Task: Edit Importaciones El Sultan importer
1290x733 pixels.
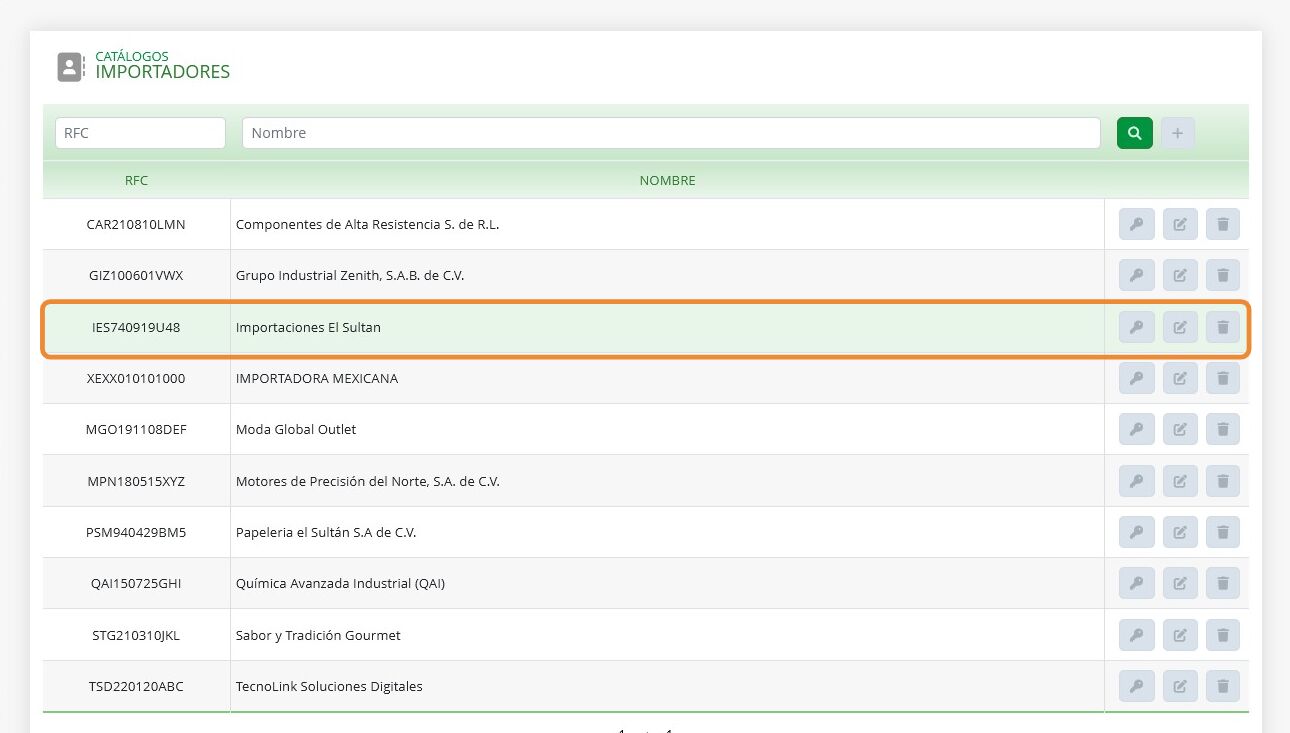Action: click(1180, 327)
